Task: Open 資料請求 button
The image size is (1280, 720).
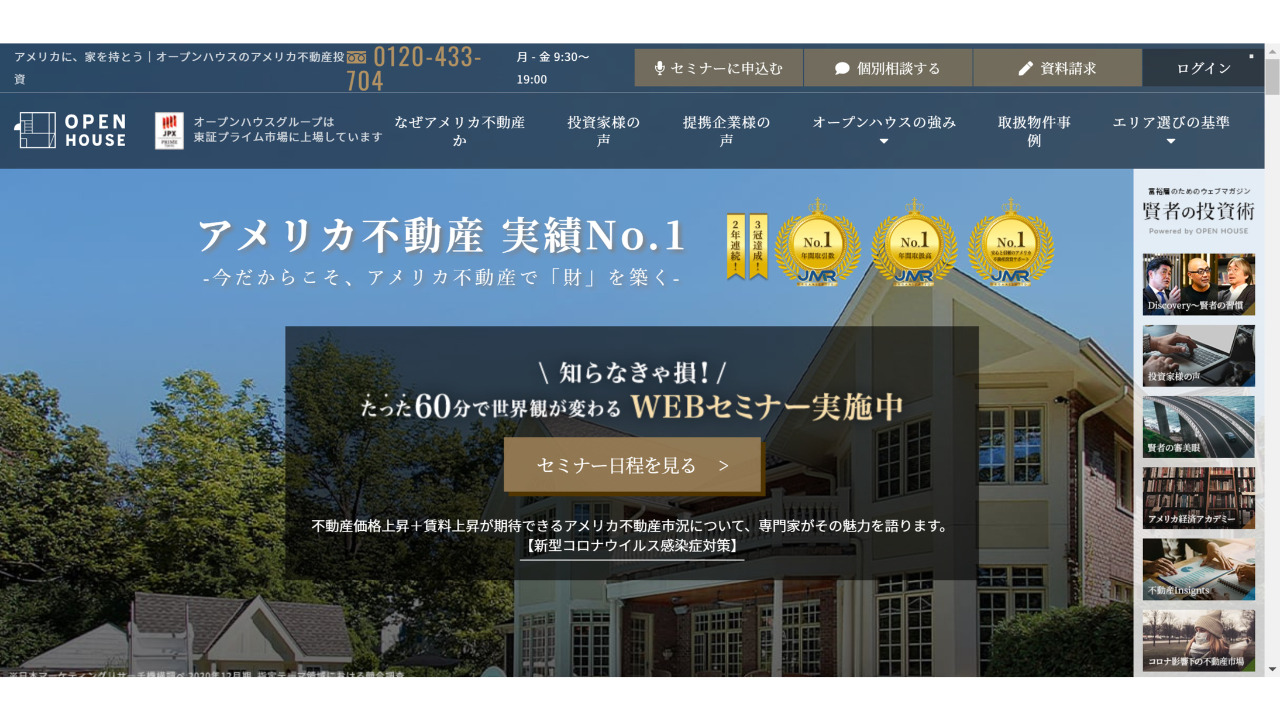Action: (1057, 68)
